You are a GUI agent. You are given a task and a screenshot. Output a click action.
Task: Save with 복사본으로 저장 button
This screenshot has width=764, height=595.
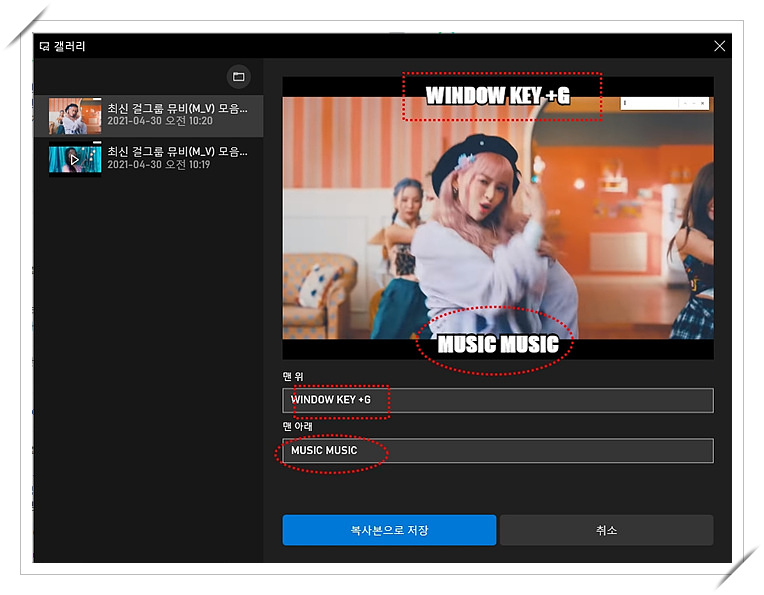pos(389,530)
